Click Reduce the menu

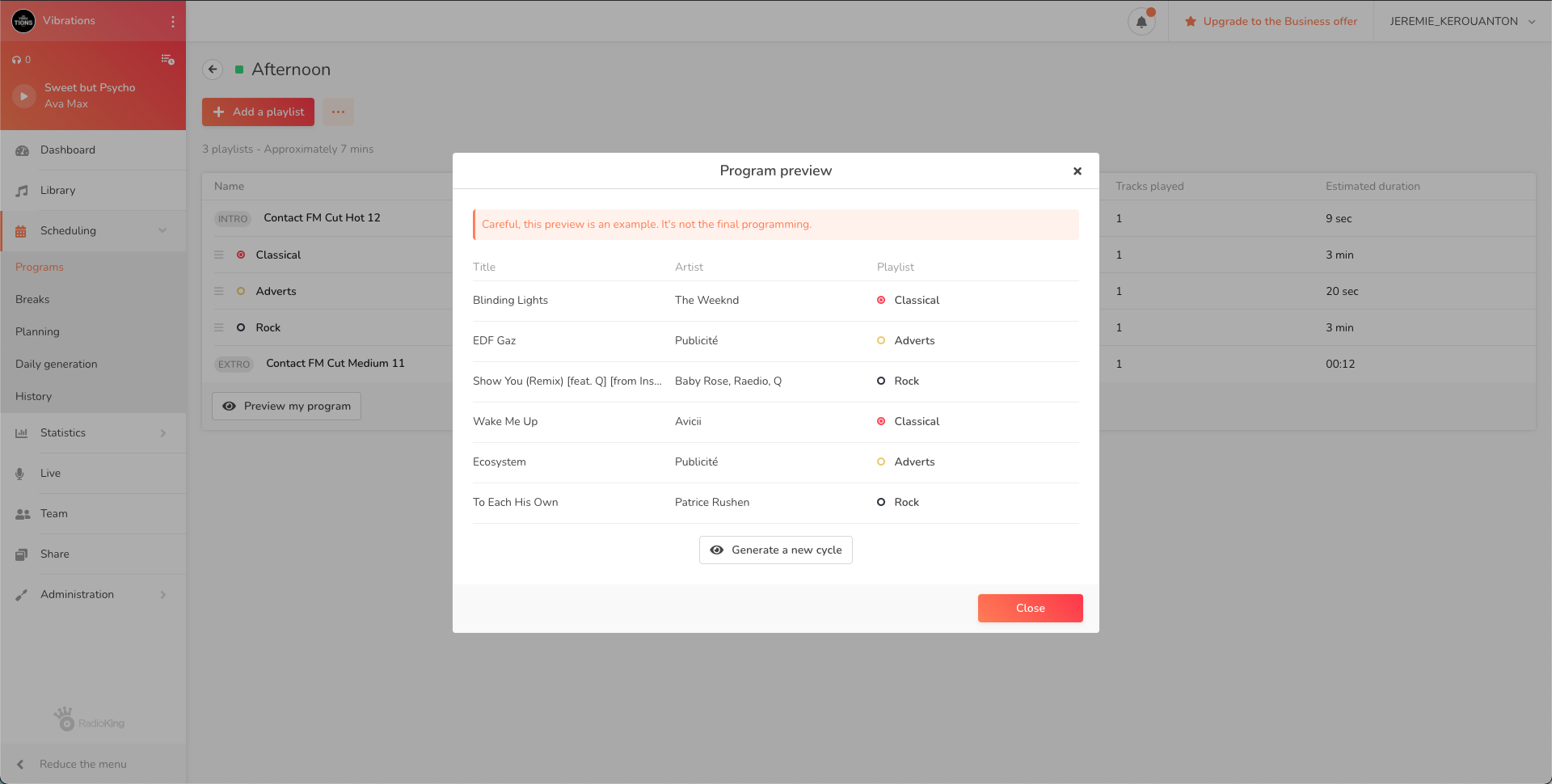[x=93, y=764]
